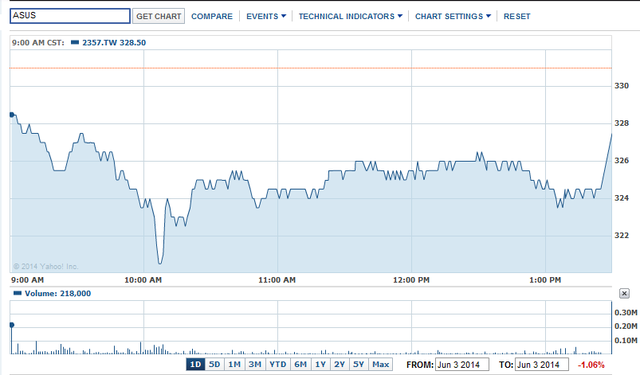Viewport: 640px width, 375px height.
Task: Switch to the 5D time range
Action: [x=214, y=364]
